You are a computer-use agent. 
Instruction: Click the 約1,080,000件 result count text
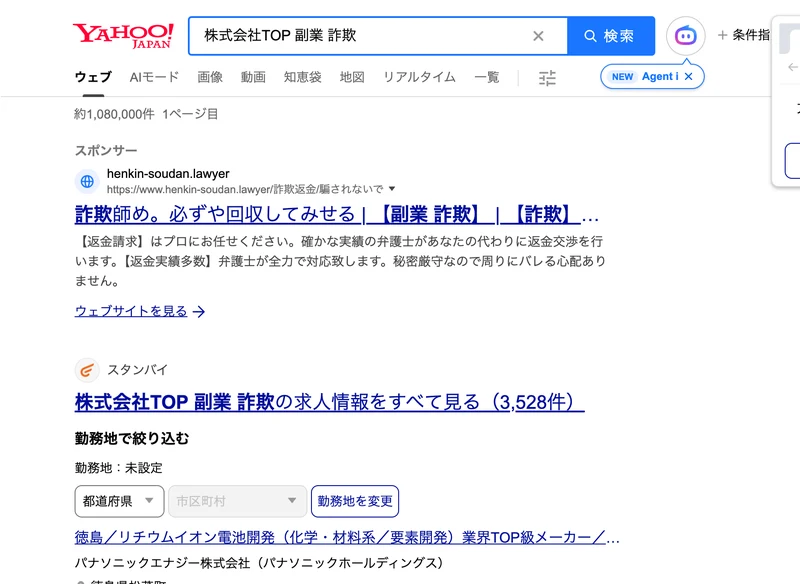pos(114,114)
